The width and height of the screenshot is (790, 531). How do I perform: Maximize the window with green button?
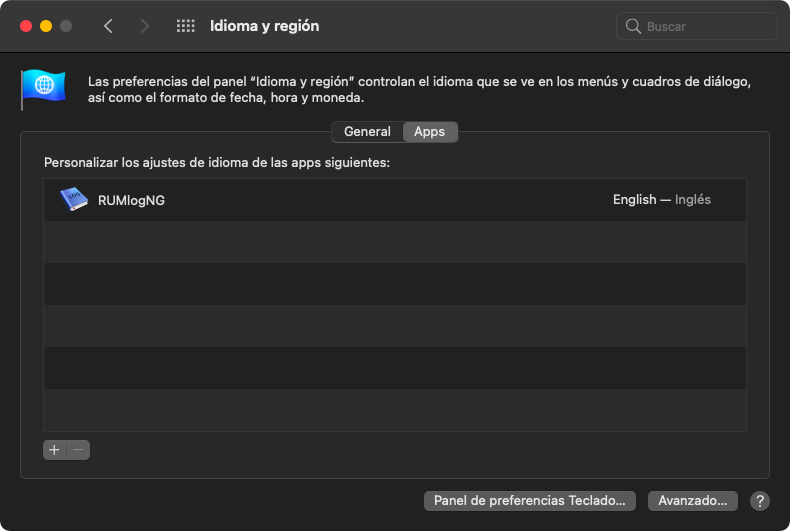pos(66,26)
